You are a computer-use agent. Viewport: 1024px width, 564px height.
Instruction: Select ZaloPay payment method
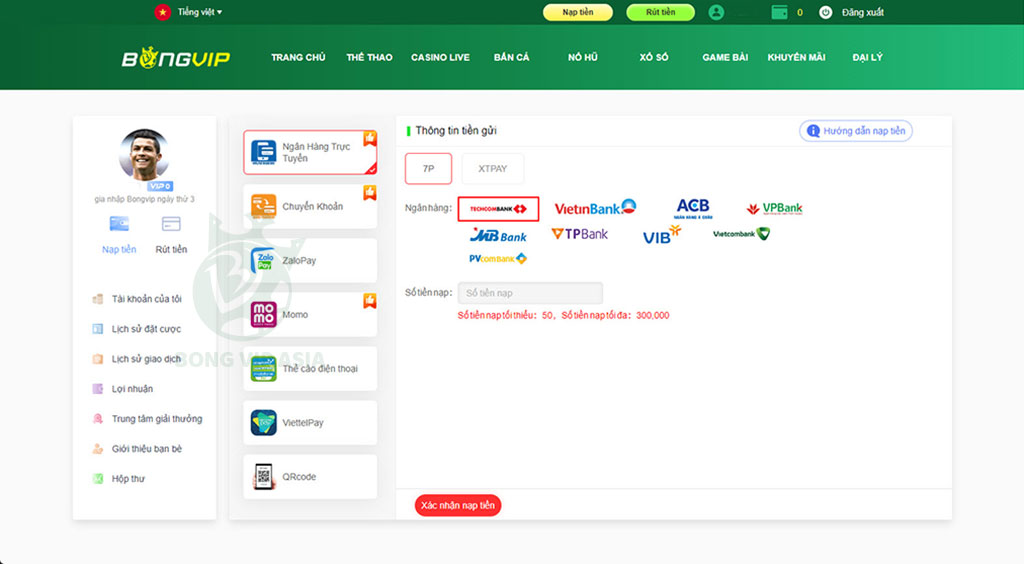(310, 260)
